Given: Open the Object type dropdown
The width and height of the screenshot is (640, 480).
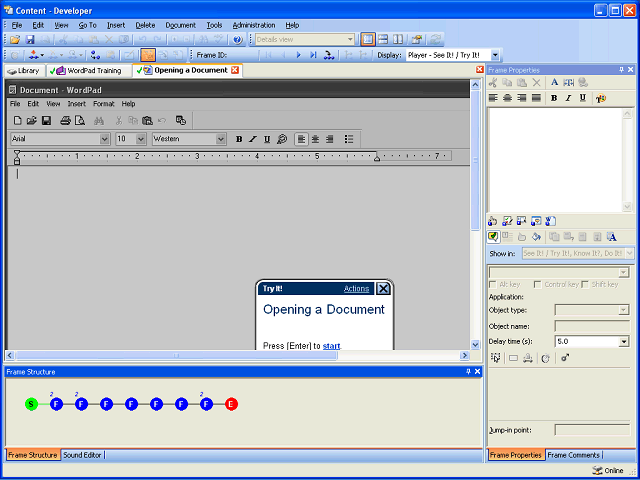Looking at the screenshot, I should tap(624, 310).
